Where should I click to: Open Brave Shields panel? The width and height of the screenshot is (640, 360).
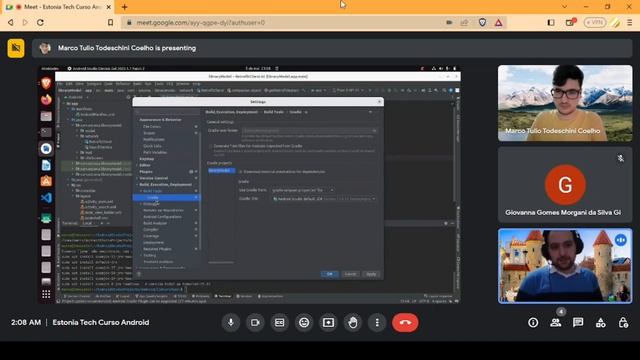coord(482,22)
